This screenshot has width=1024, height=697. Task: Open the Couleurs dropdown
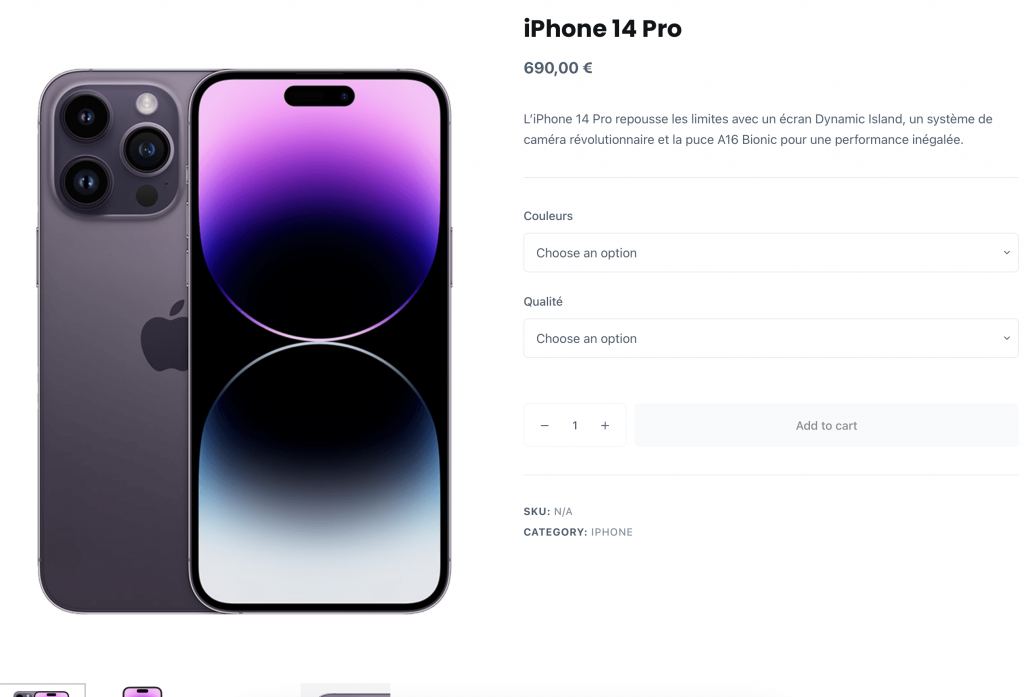pos(771,253)
